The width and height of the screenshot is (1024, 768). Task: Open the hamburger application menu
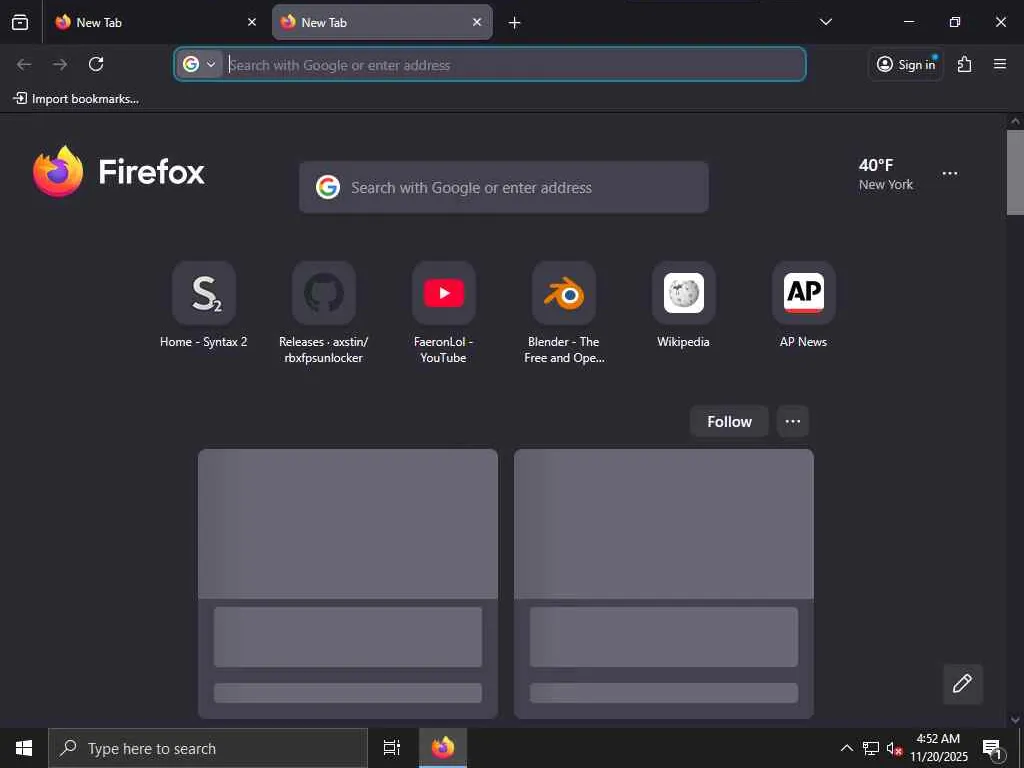click(1000, 64)
